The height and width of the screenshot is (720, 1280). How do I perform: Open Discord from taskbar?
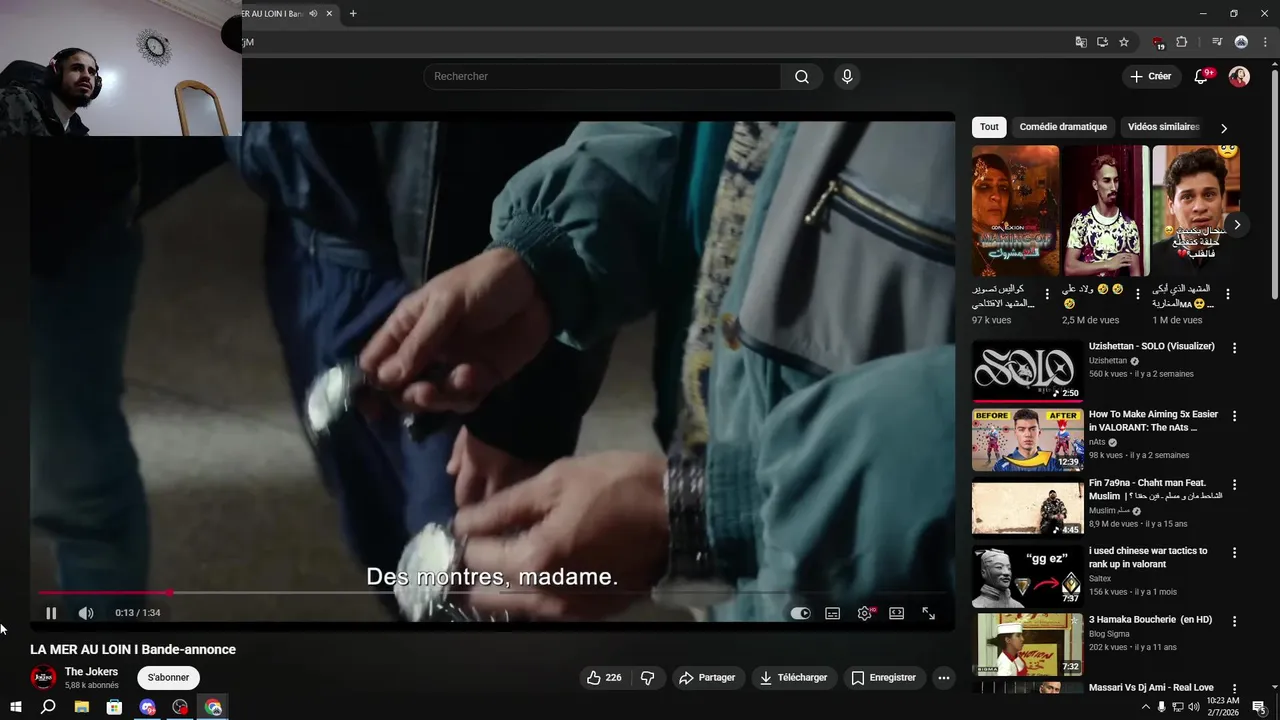[148, 707]
